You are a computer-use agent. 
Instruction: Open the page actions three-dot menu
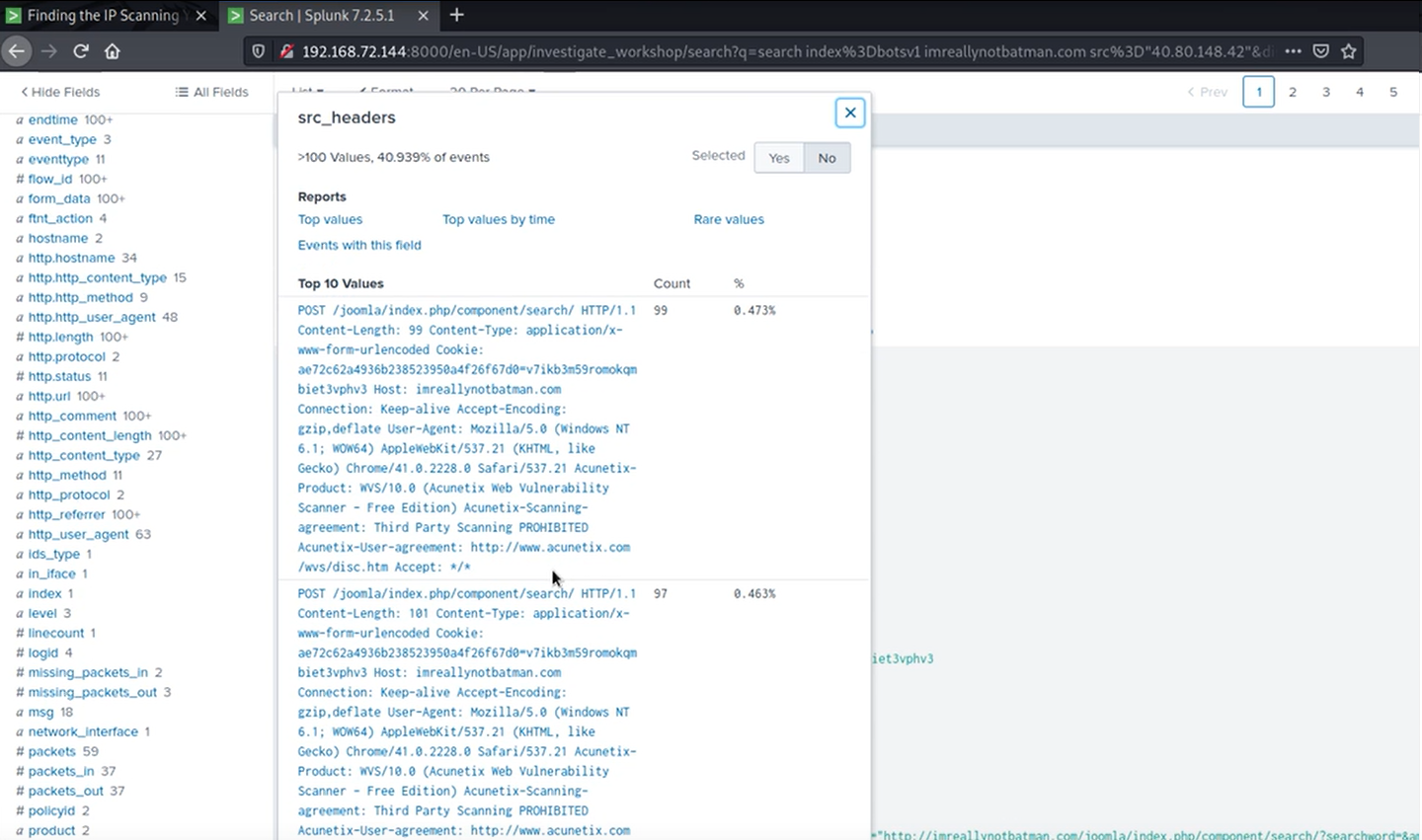[1293, 51]
